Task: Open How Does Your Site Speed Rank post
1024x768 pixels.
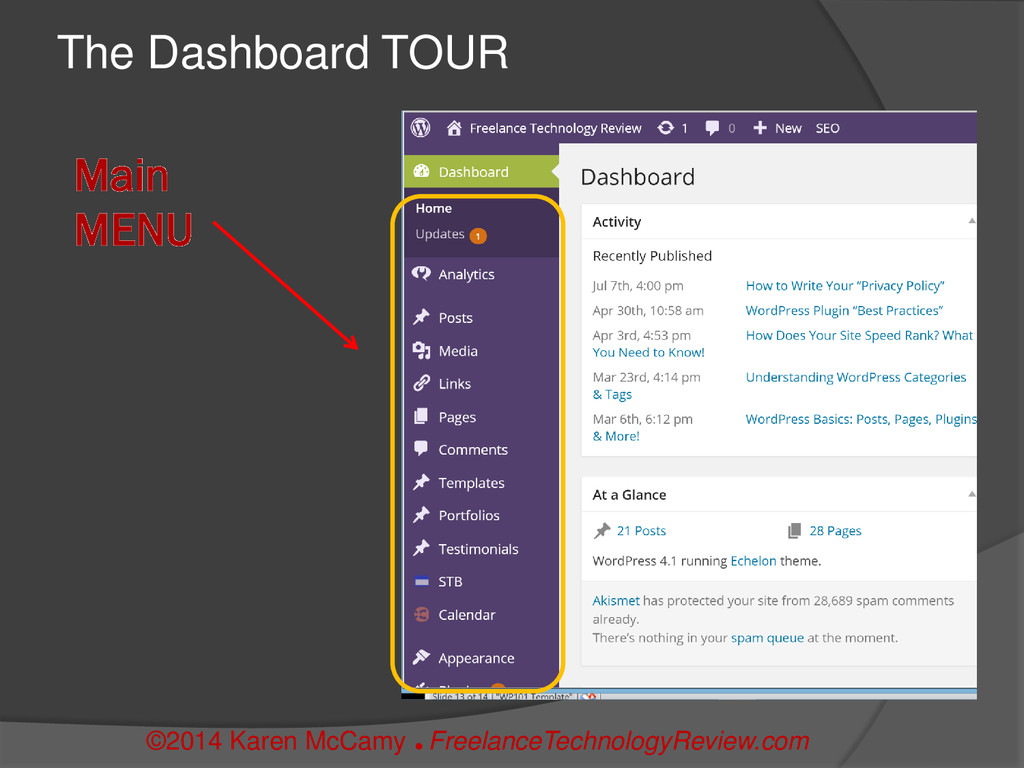Action: [859, 336]
